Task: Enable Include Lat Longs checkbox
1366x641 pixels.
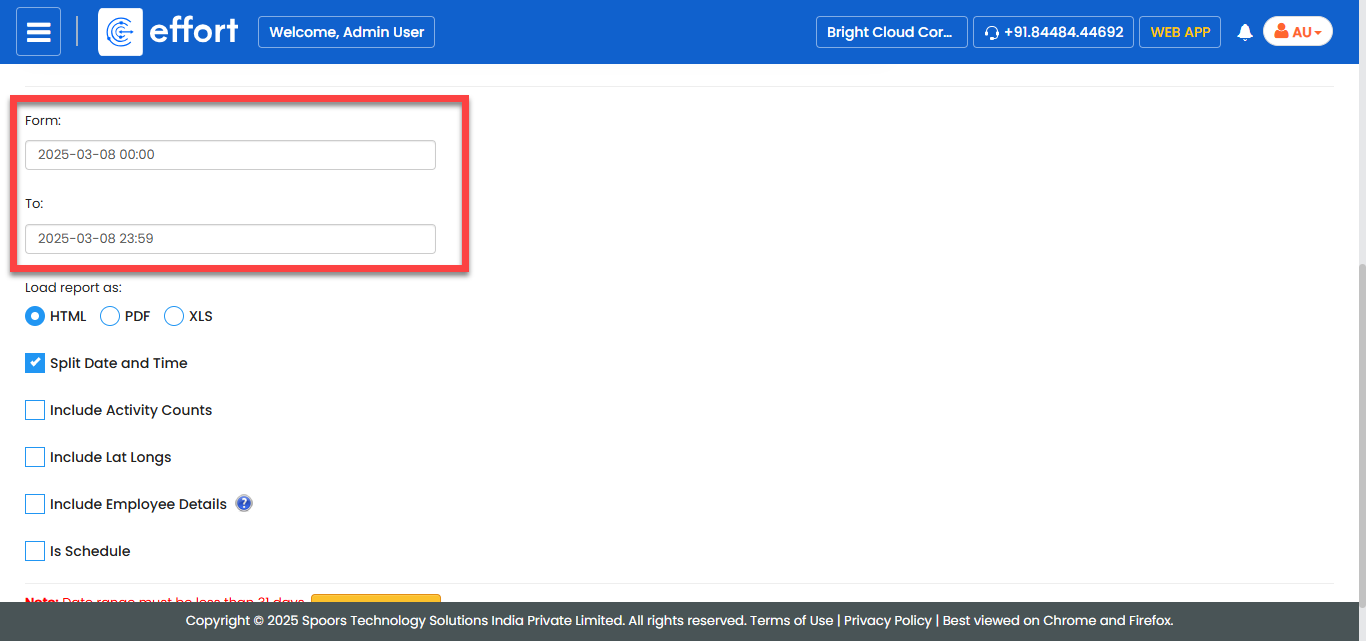Action: [35, 457]
